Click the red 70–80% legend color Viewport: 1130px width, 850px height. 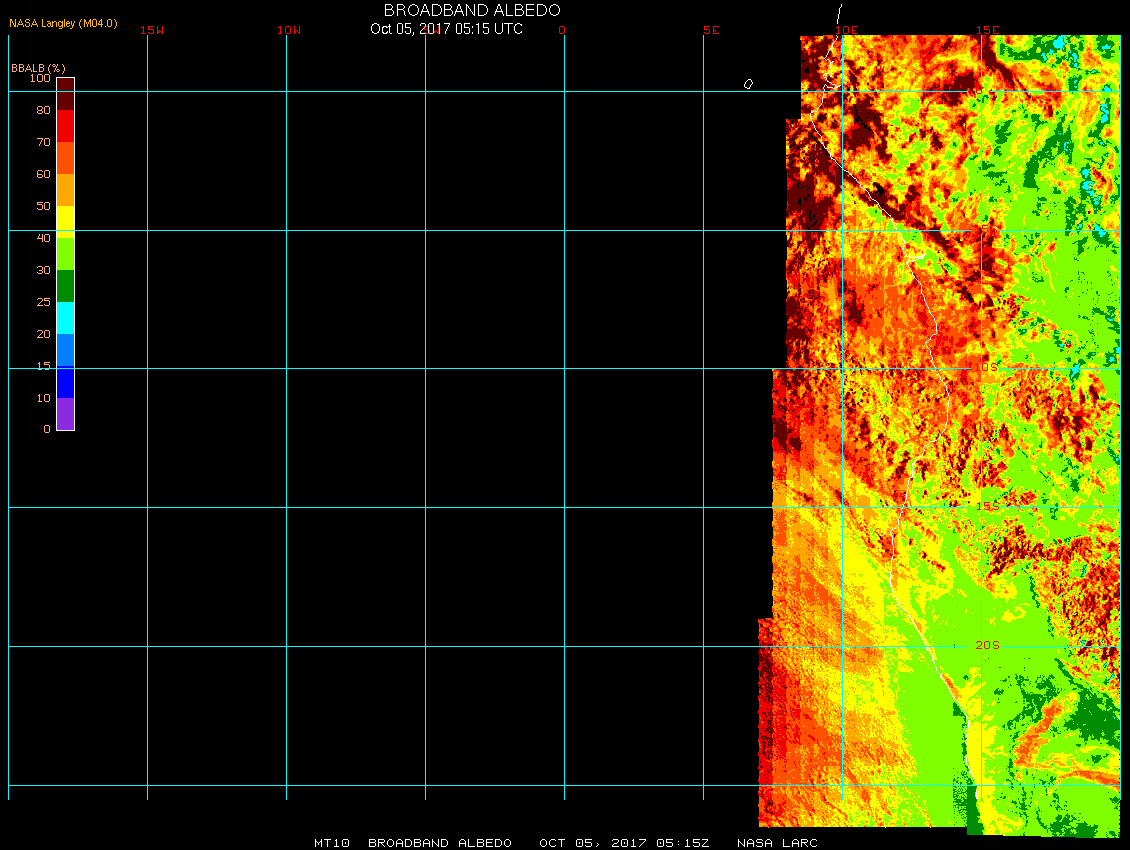[66, 125]
